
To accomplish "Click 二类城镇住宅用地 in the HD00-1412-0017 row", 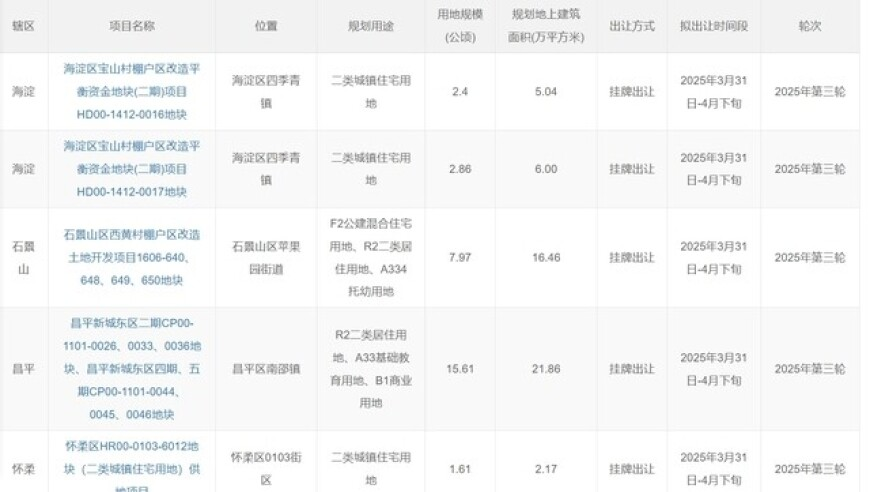I will 371,169.
